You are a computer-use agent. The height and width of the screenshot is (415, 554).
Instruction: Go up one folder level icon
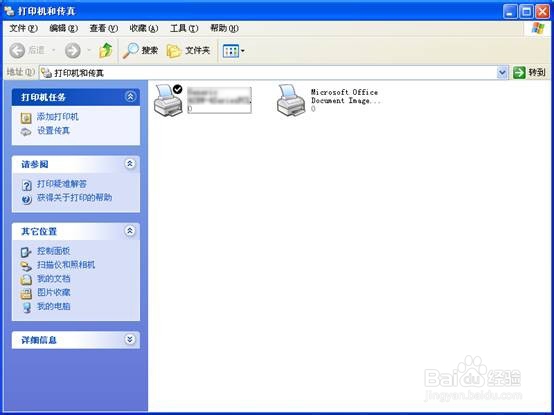[106, 51]
